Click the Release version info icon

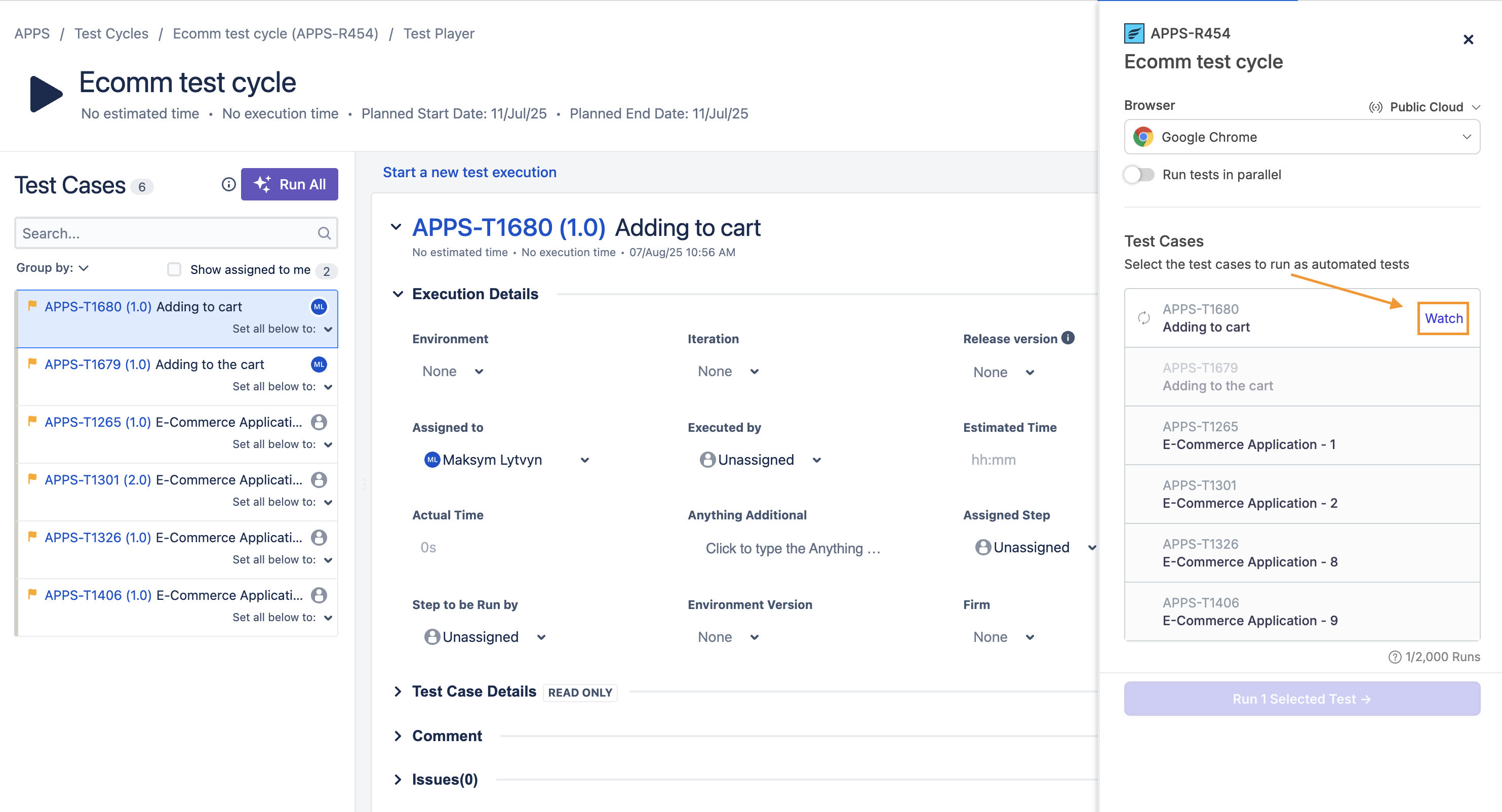click(1068, 338)
